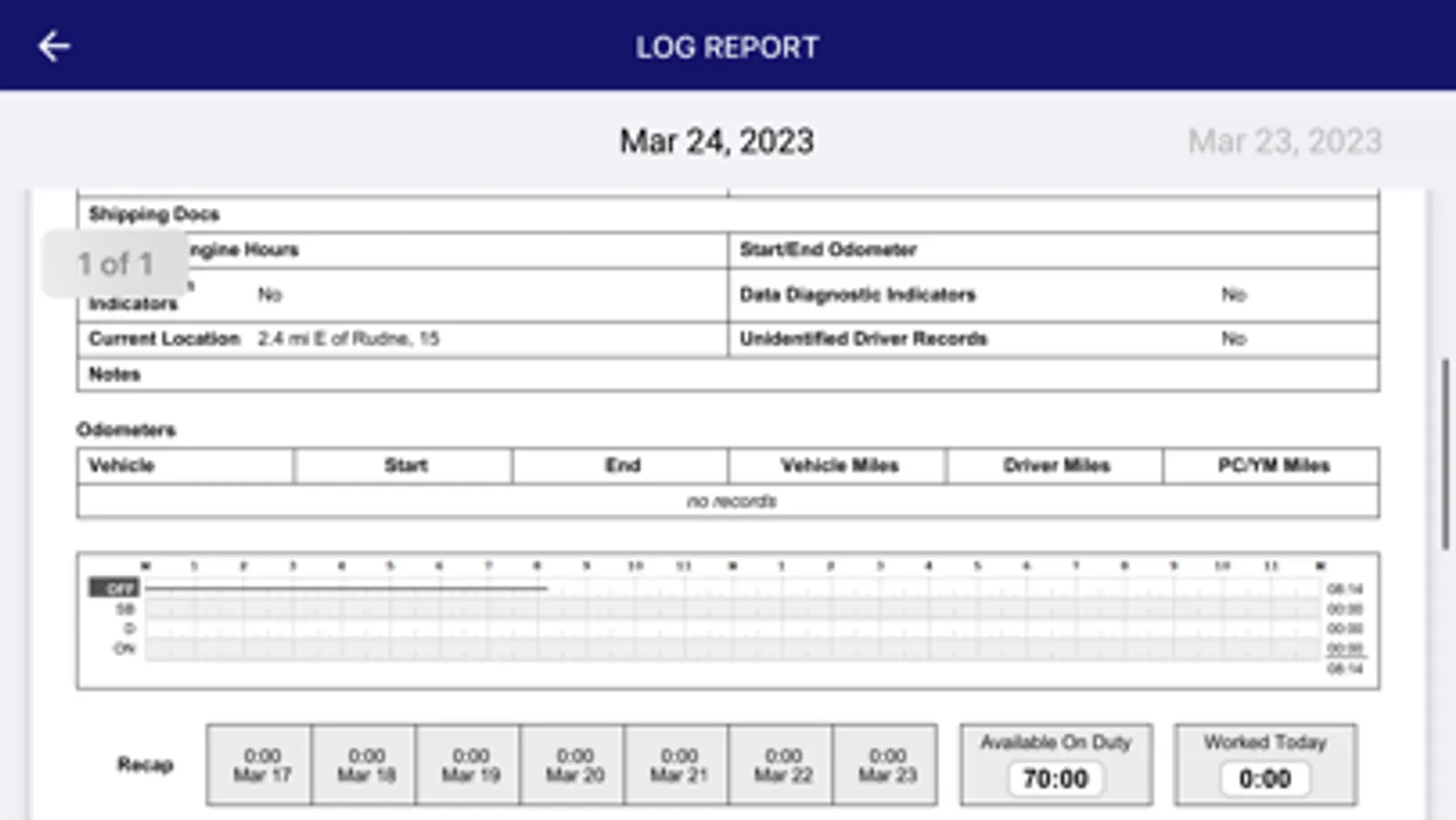This screenshot has width=1456, height=820.
Task: Click the Mar 17 recap cell
Action: point(260,765)
